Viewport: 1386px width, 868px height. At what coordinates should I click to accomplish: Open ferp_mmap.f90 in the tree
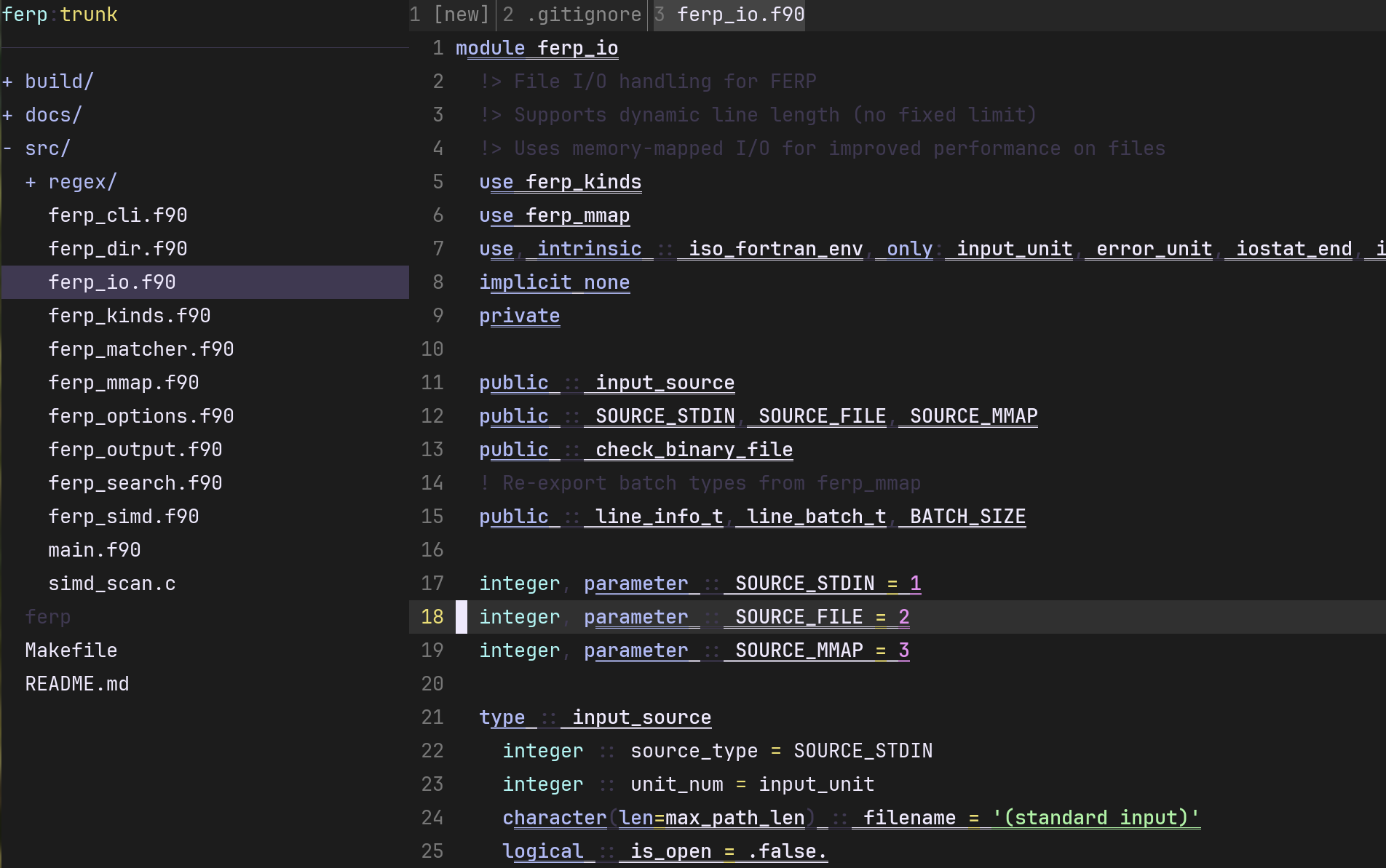pos(123,383)
